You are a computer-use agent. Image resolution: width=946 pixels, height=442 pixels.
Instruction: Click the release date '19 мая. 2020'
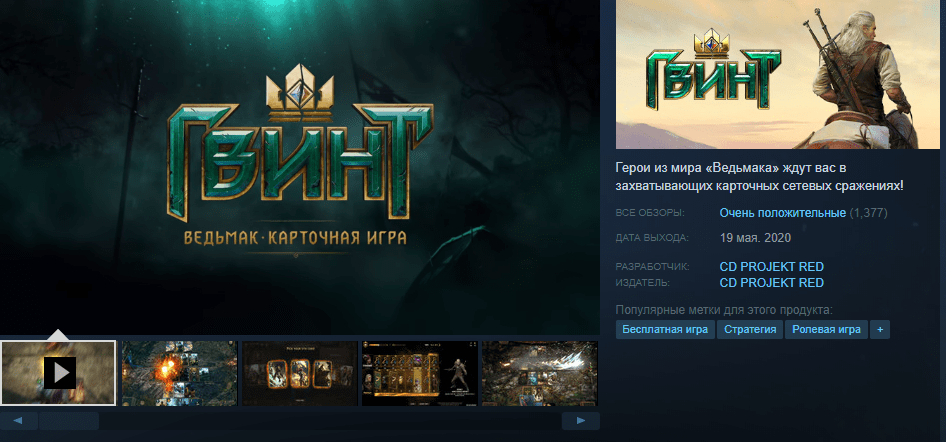tap(755, 238)
